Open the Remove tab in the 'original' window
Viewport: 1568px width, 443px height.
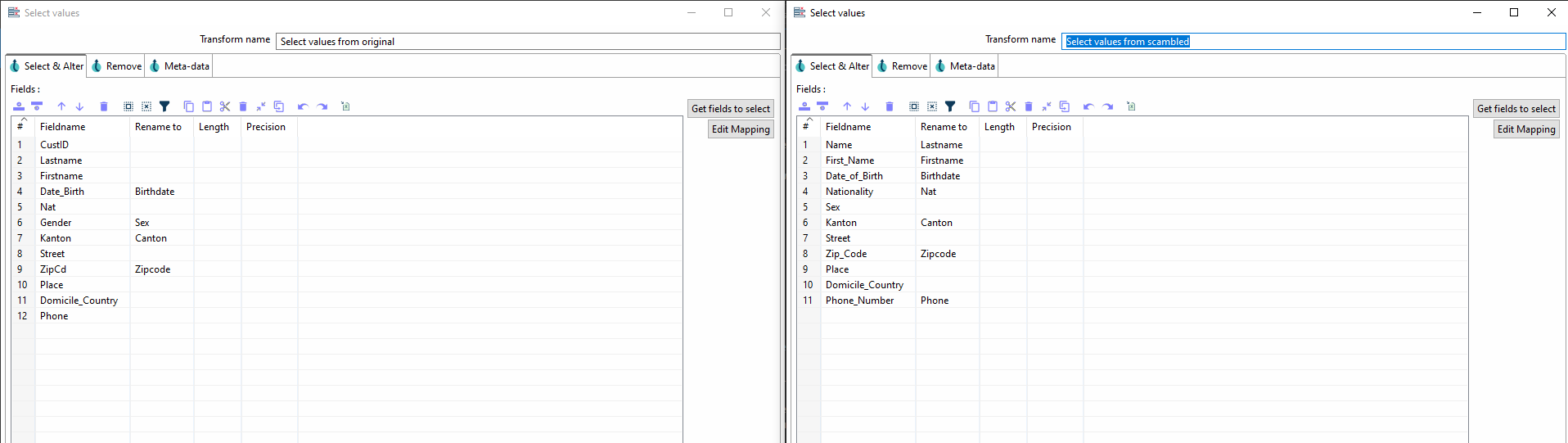click(116, 66)
